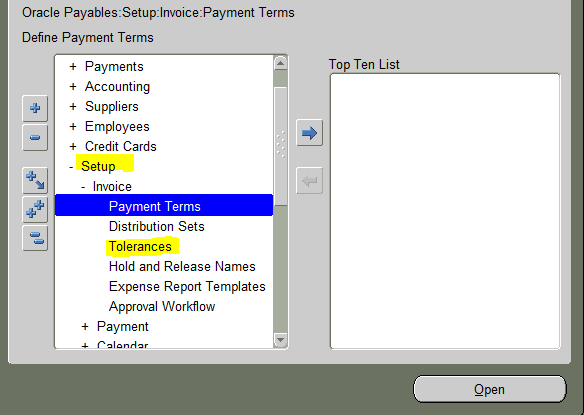Screen dimensions: 584x415
Task: Select Payment Terms in the navigator
Action: click(x=164, y=205)
